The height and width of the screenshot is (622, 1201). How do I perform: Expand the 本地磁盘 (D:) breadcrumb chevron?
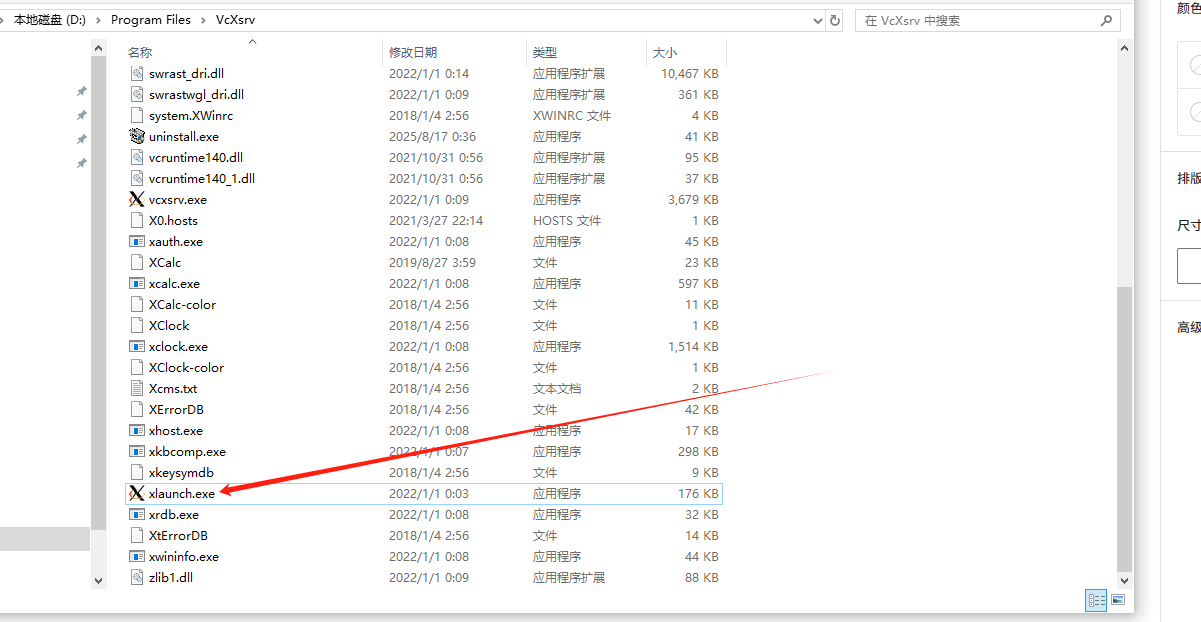(x=98, y=20)
